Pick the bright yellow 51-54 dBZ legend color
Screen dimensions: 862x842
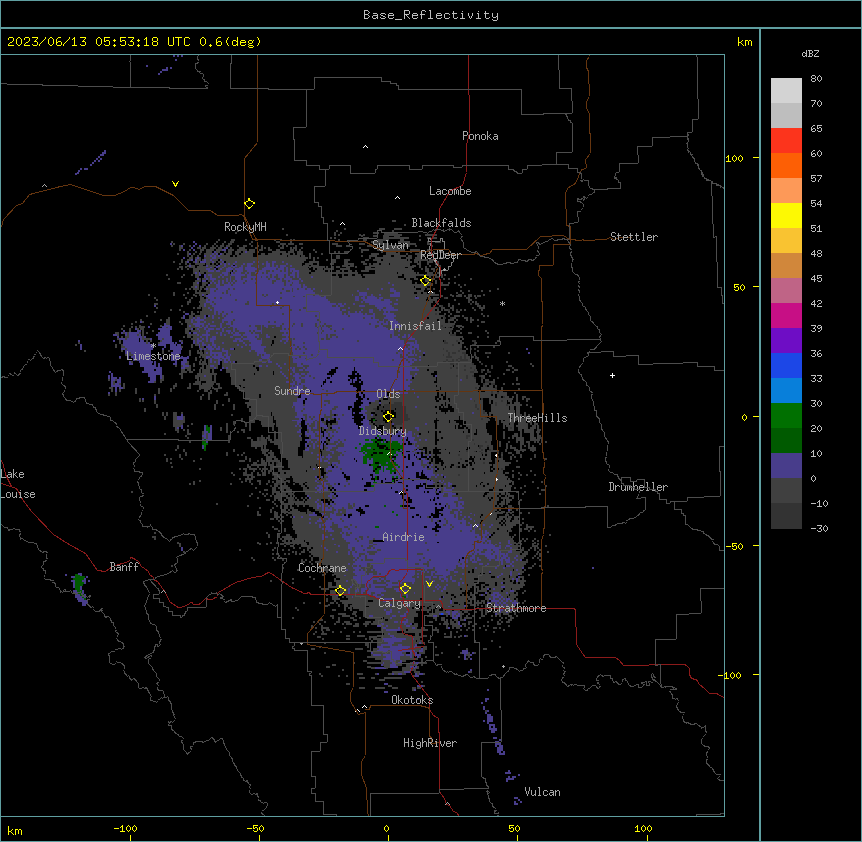tap(786, 215)
